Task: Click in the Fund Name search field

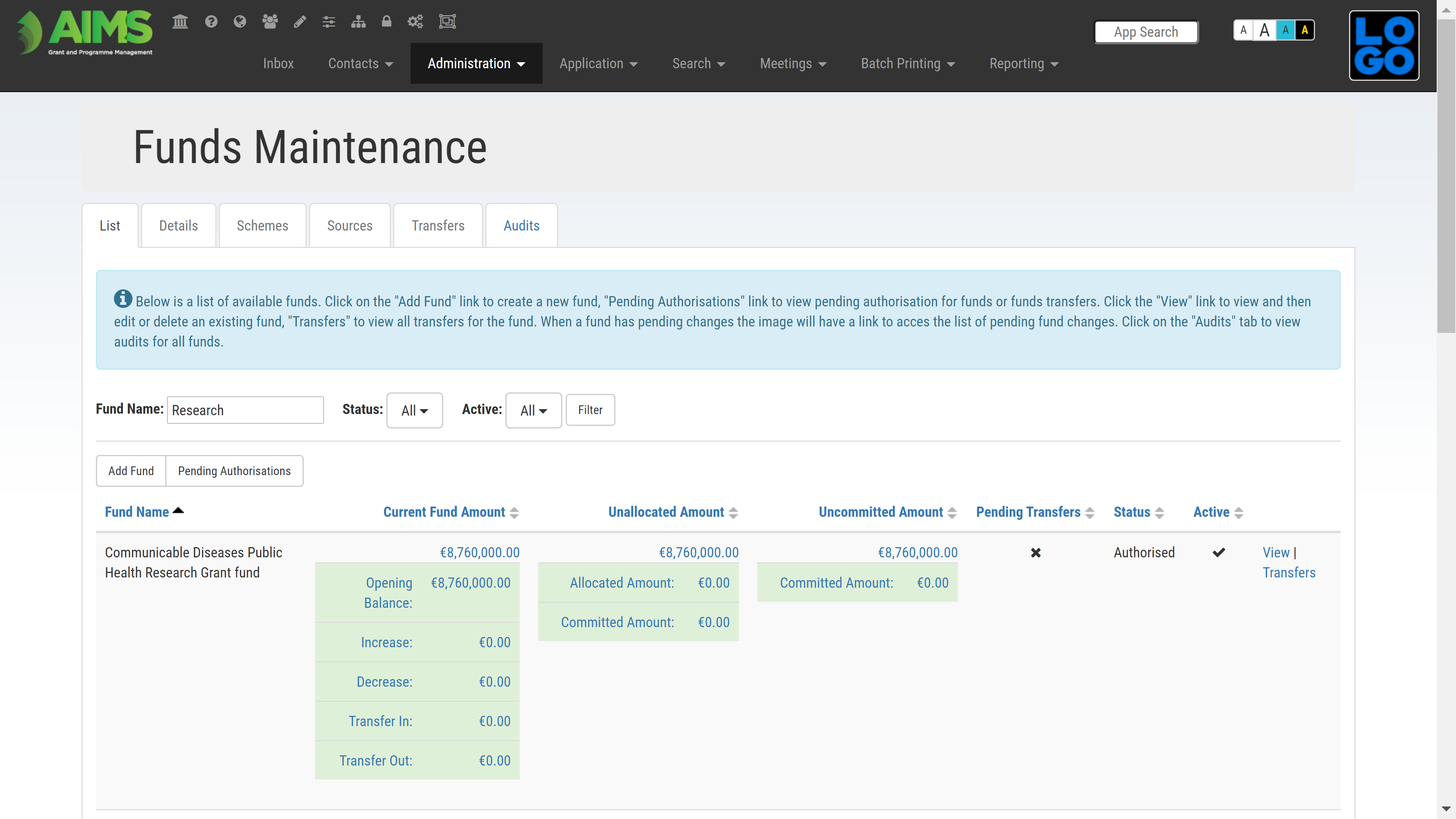Action: tap(245, 410)
